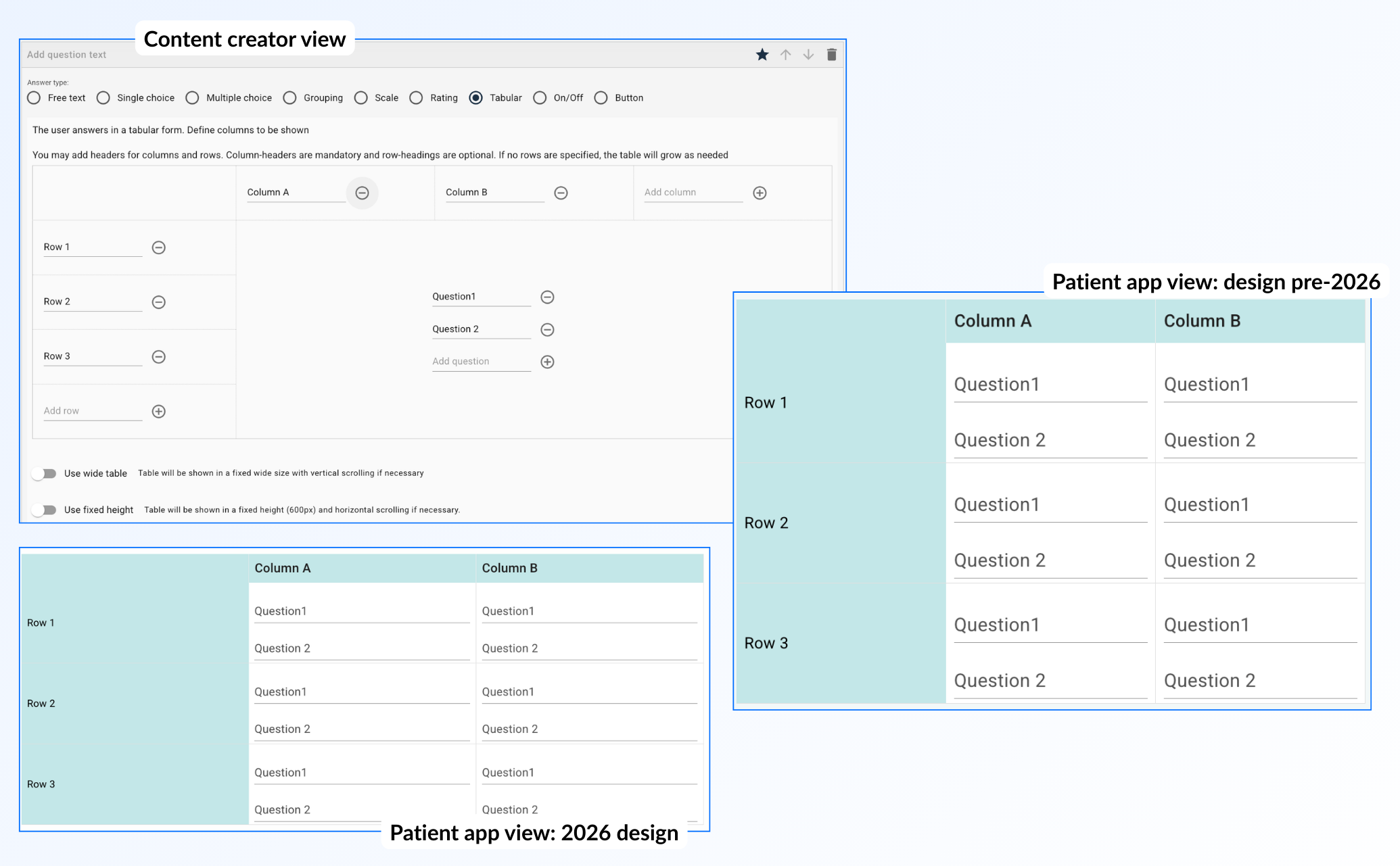Select On/Off answer type

tap(540, 98)
